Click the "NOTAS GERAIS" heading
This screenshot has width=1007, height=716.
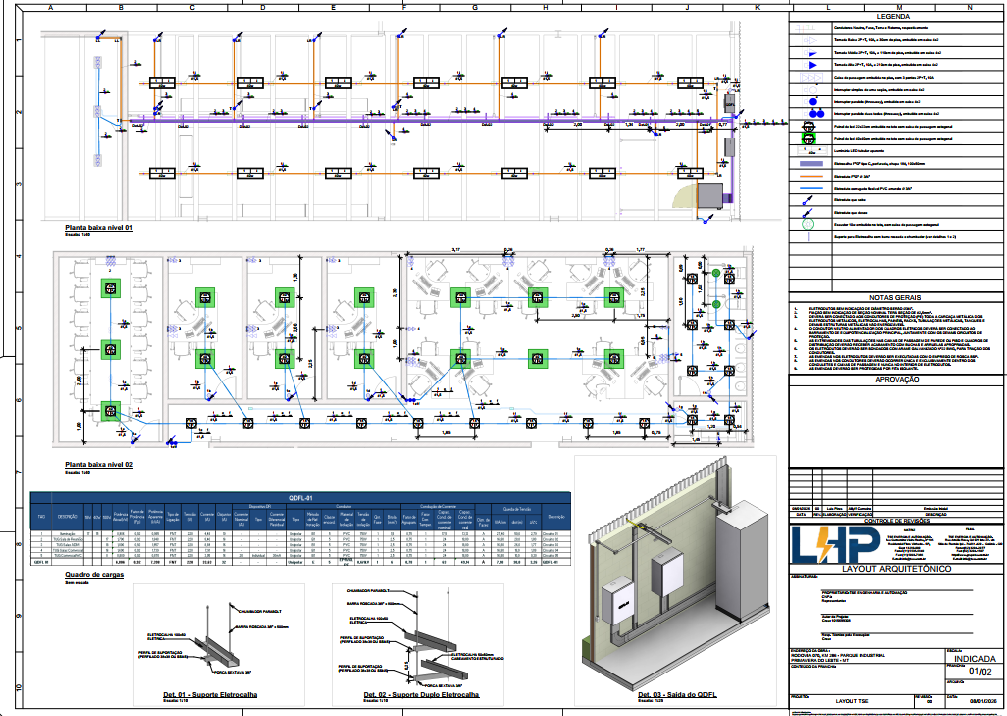point(895,297)
